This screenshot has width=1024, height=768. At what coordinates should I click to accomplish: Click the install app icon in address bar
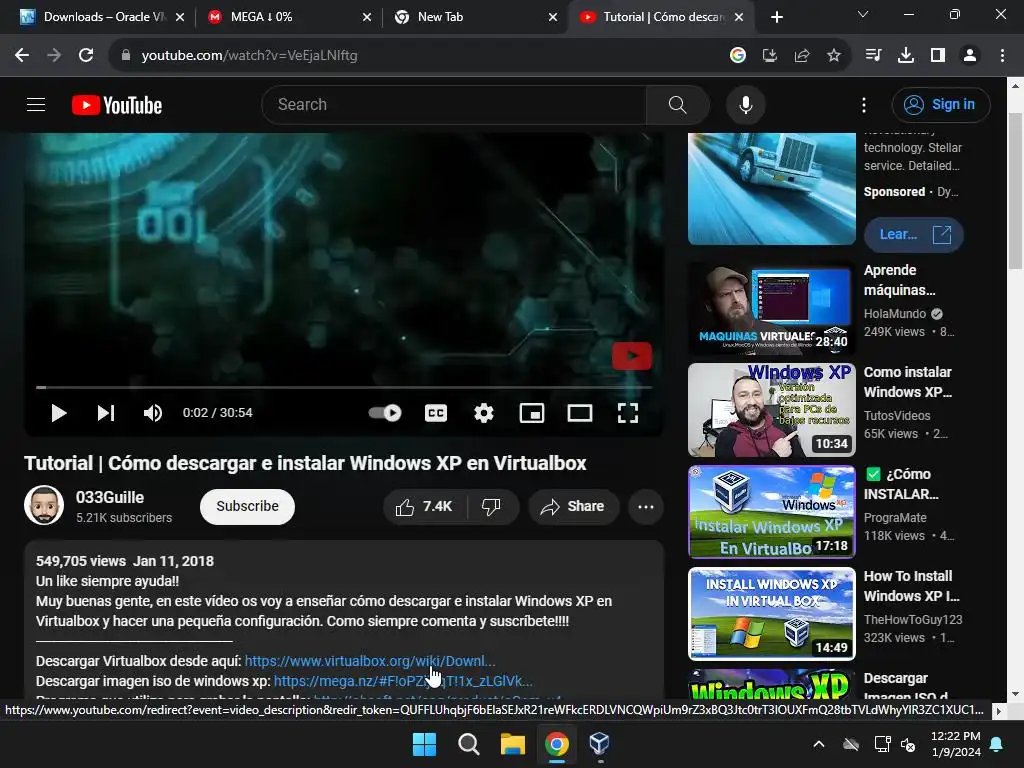pyautogui.click(x=770, y=56)
